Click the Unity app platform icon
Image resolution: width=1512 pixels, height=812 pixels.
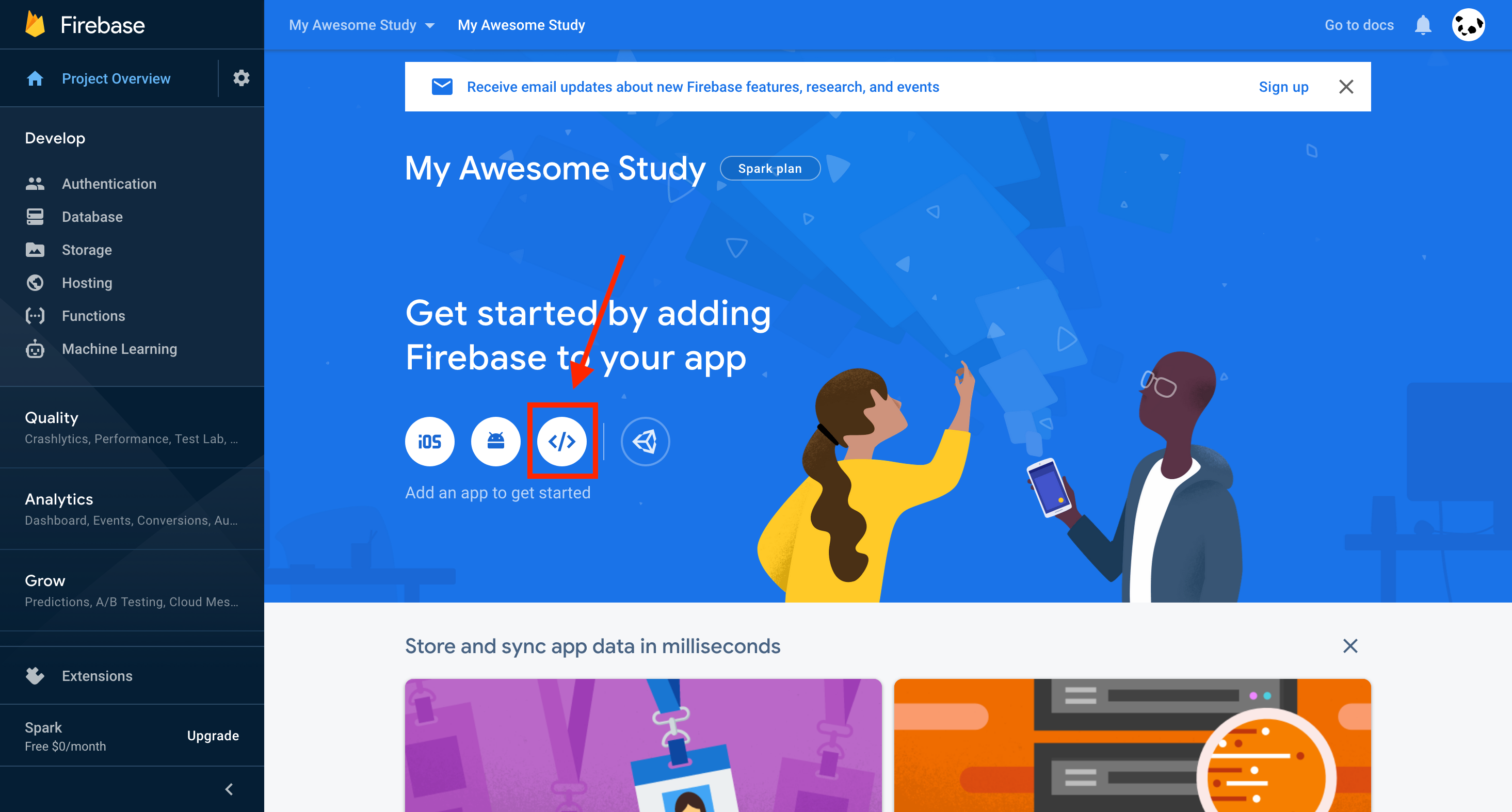(x=645, y=440)
